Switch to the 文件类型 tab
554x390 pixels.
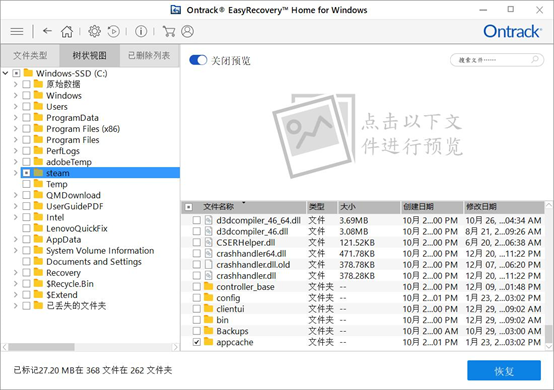(x=30, y=55)
